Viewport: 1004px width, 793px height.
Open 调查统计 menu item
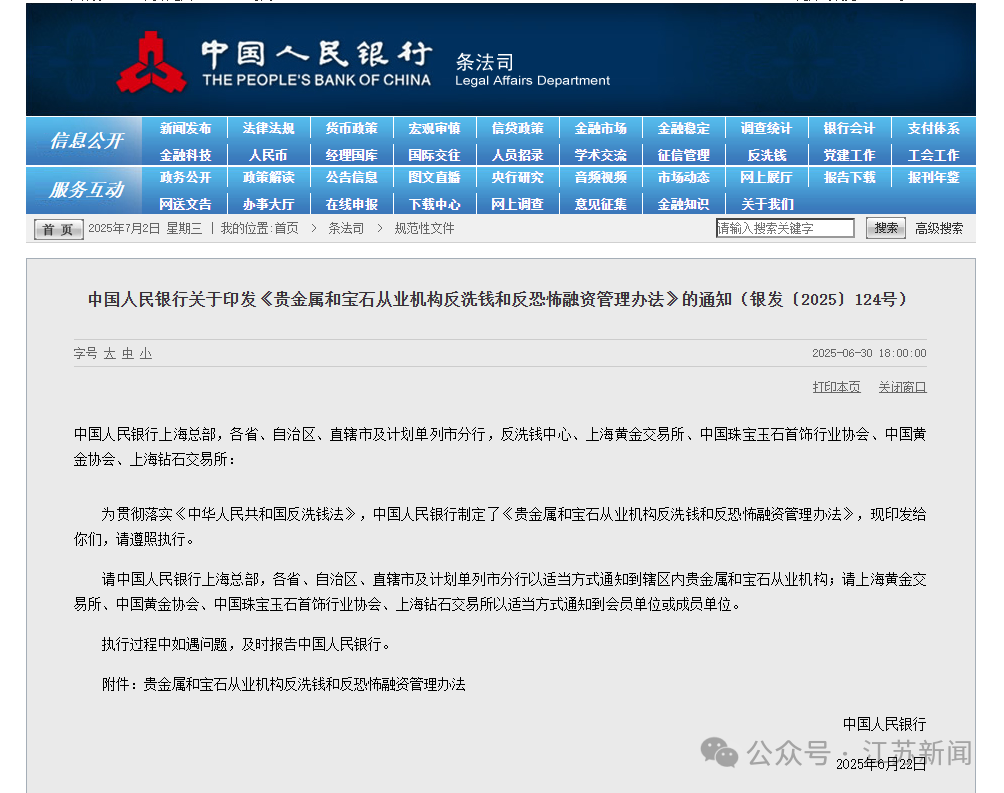[x=766, y=128]
